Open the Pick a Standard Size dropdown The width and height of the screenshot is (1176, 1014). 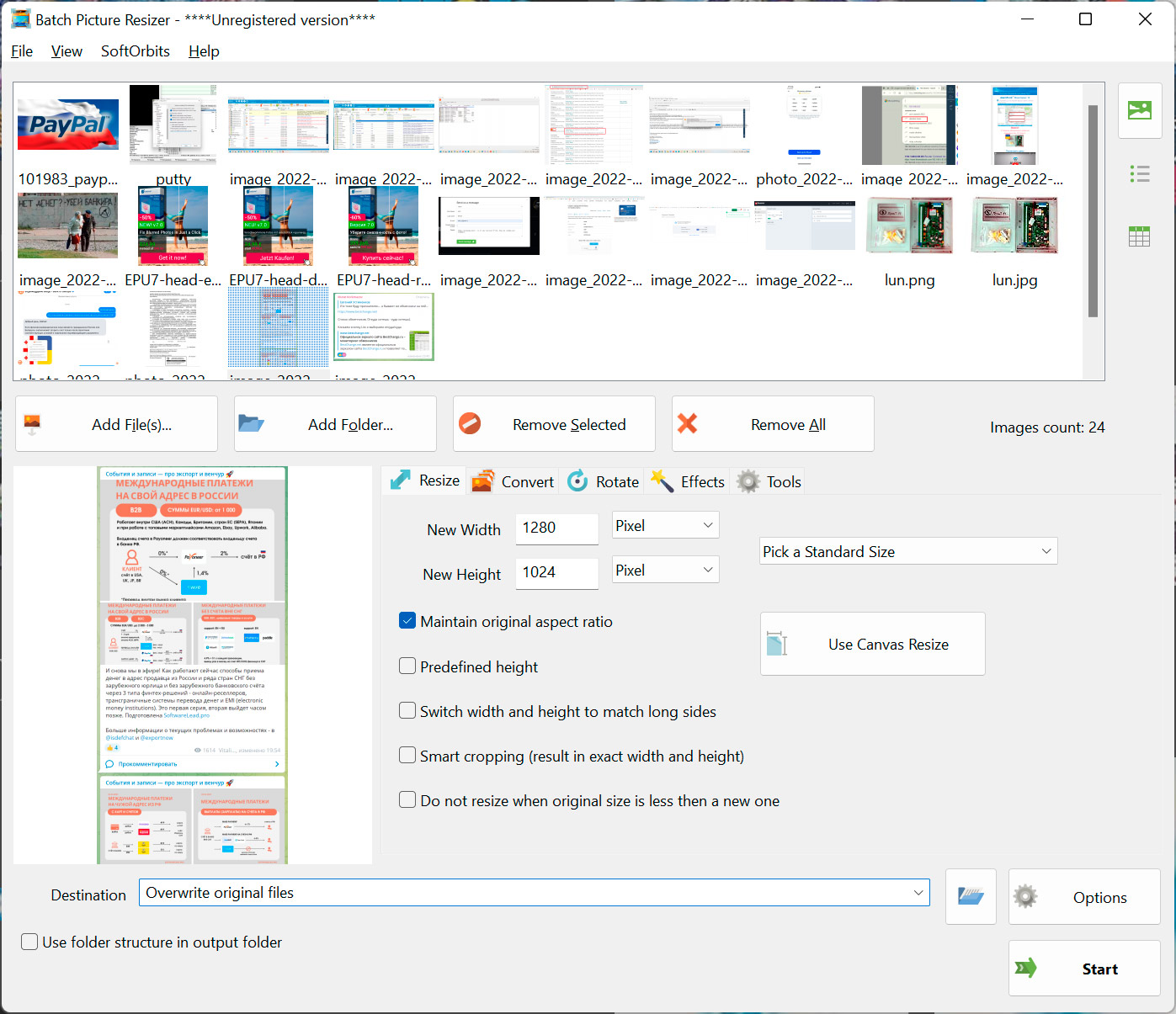point(907,551)
